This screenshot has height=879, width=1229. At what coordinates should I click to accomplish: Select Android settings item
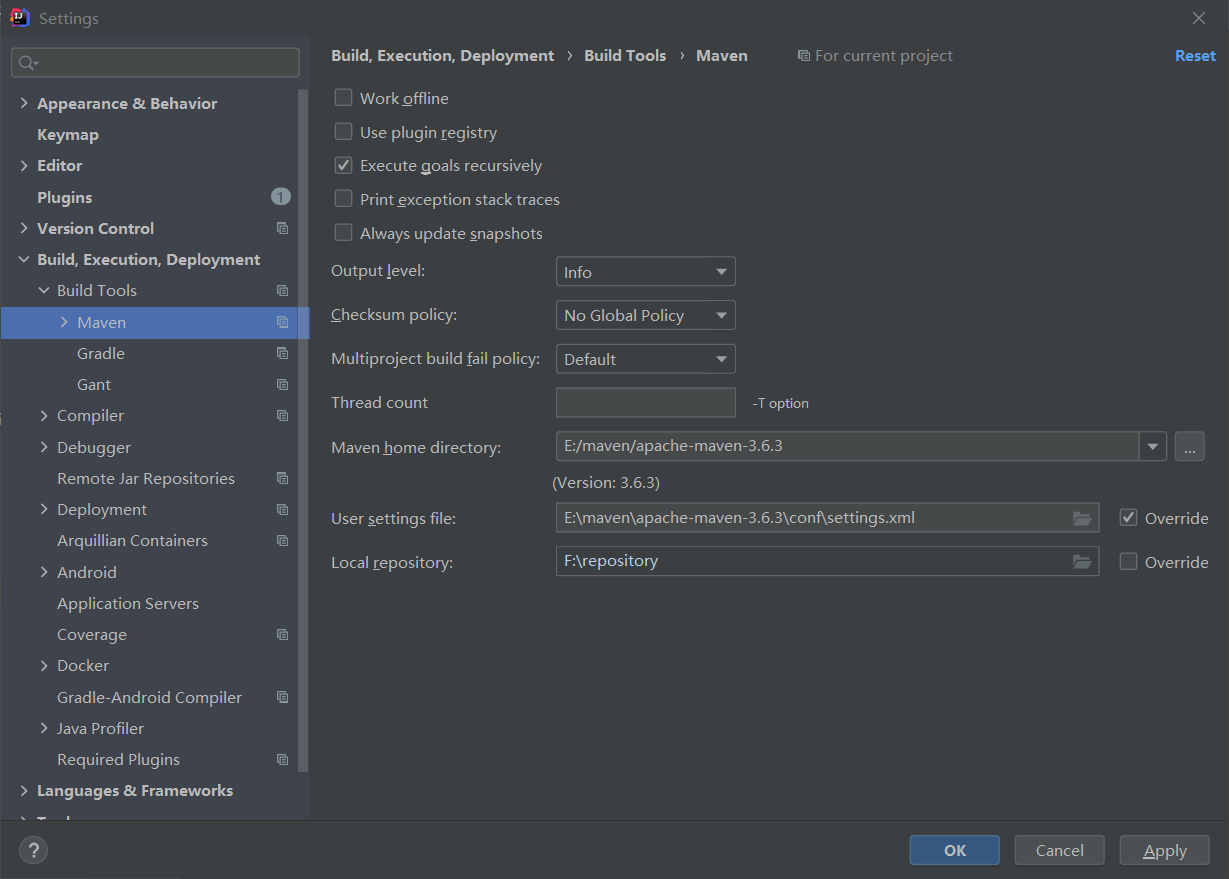[87, 572]
